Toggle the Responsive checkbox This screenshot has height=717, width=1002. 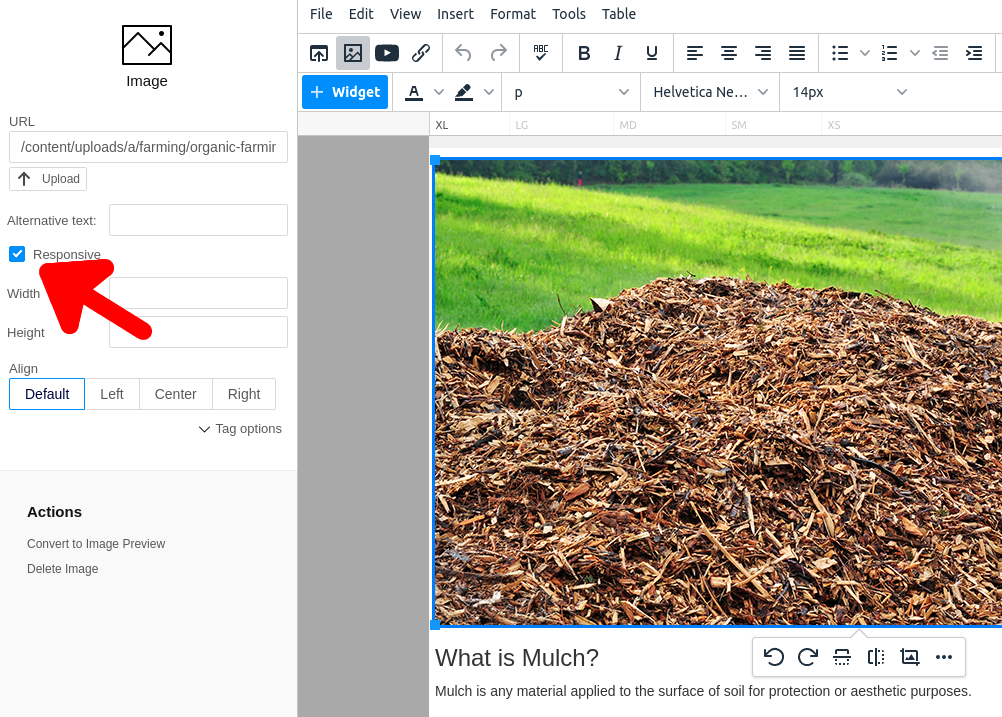click(x=17, y=254)
